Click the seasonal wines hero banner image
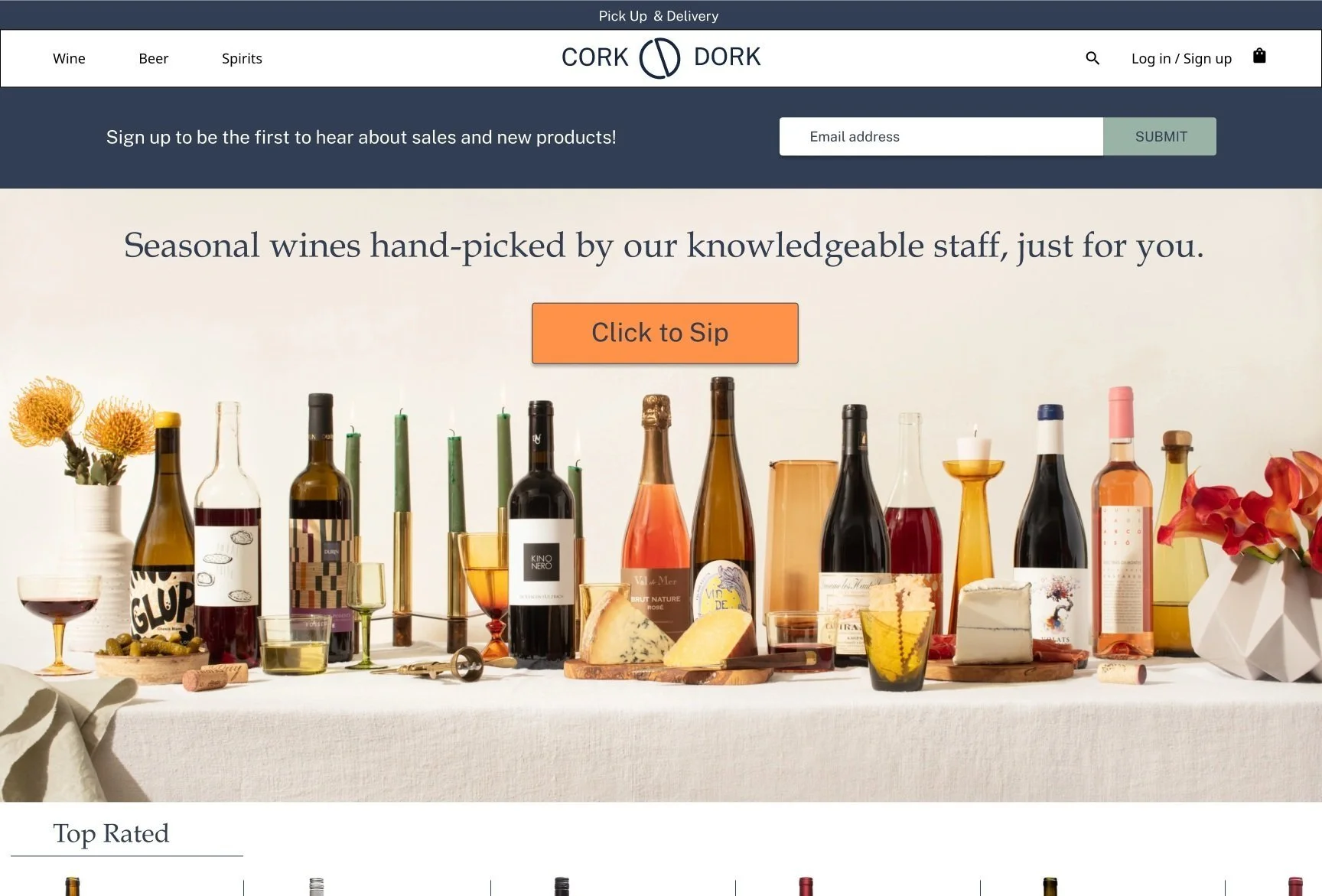 (661, 582)
